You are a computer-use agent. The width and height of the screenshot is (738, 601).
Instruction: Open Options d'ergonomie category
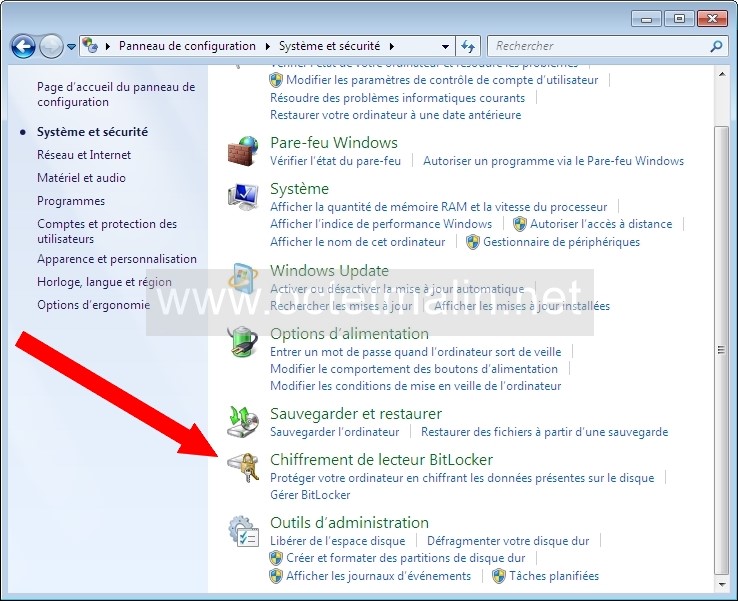click(x=93, y=305)
